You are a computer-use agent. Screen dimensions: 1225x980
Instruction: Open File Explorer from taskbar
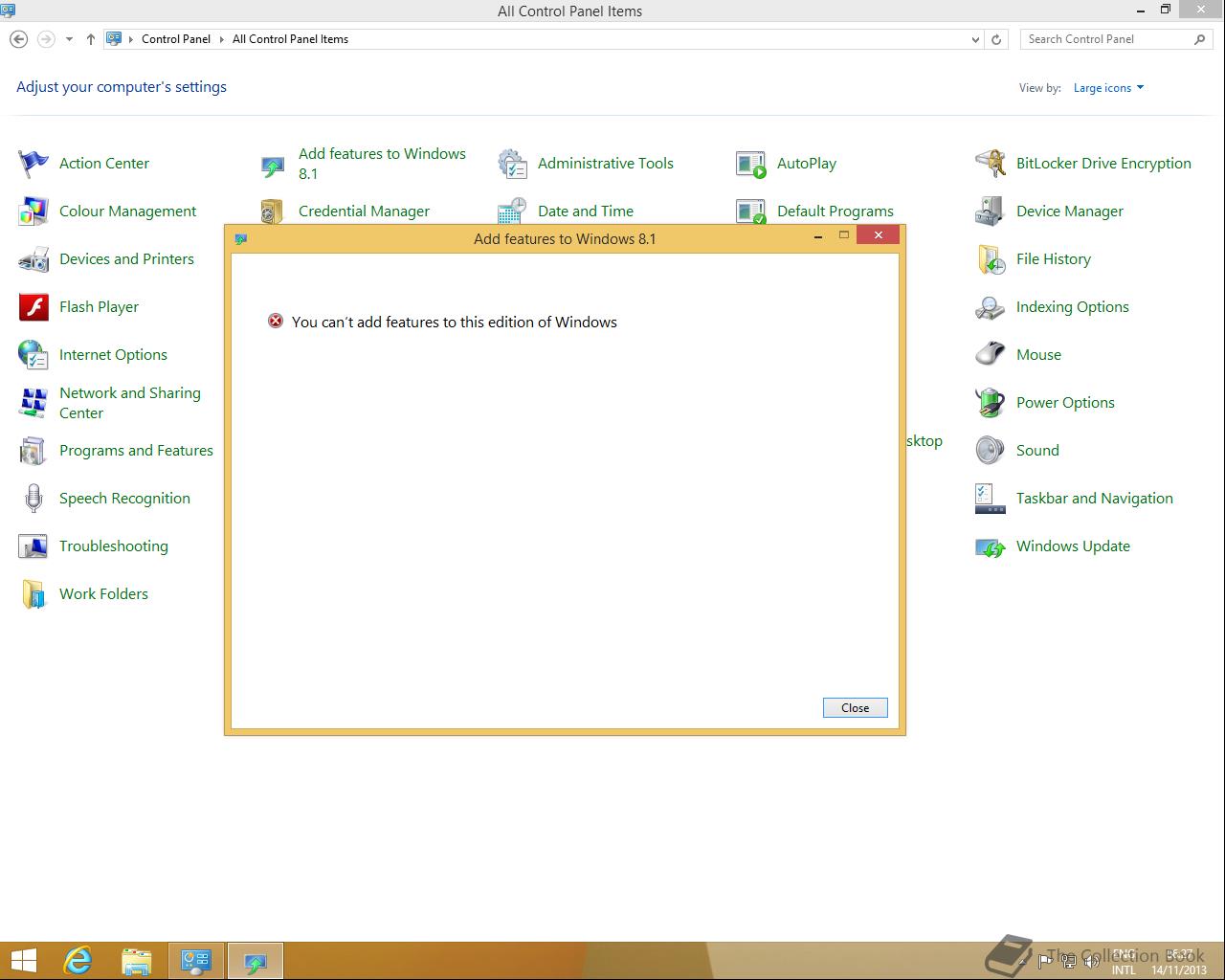[137, 961]
